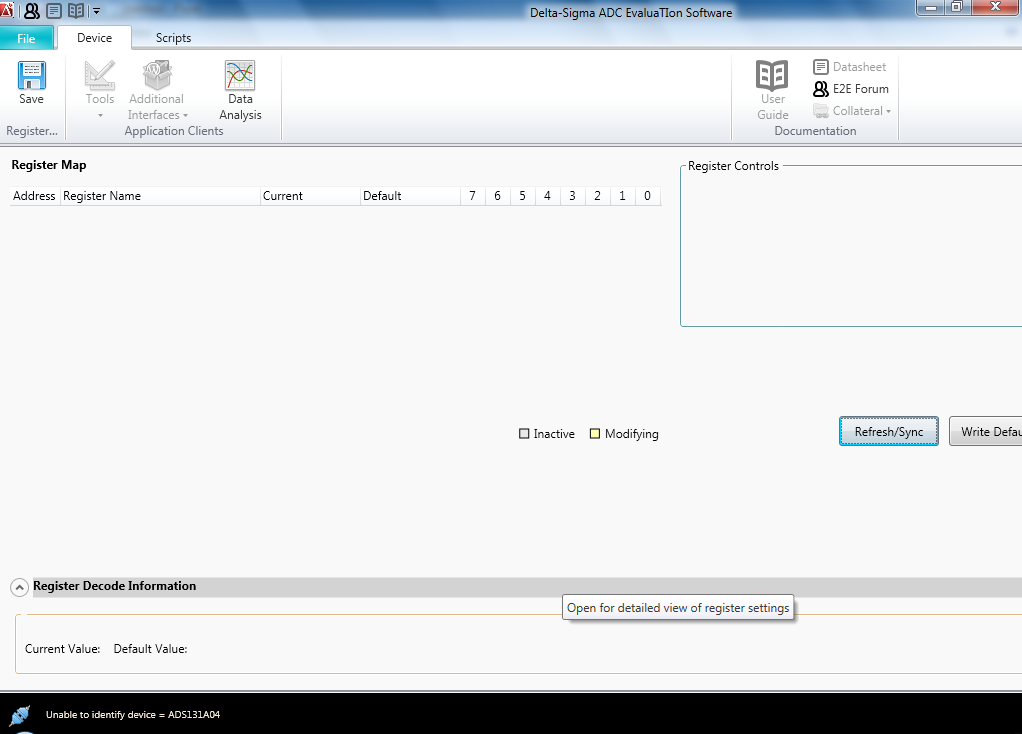Click the connection status icon in status bar
This screenshot has width=1022, height=734.
click(20, 715)
